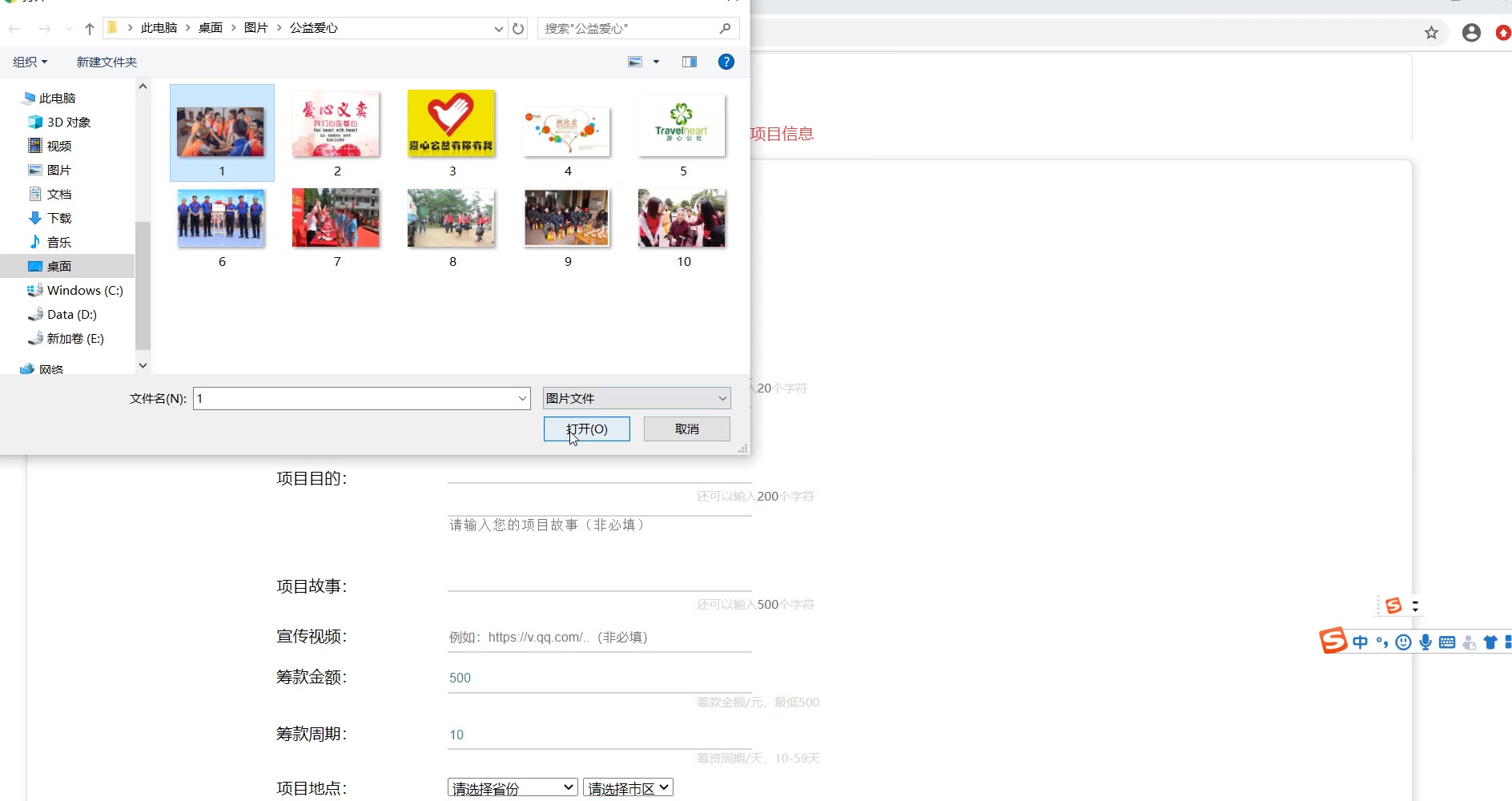Click the search magnifier icon
1512x801 pixels.
725,28
